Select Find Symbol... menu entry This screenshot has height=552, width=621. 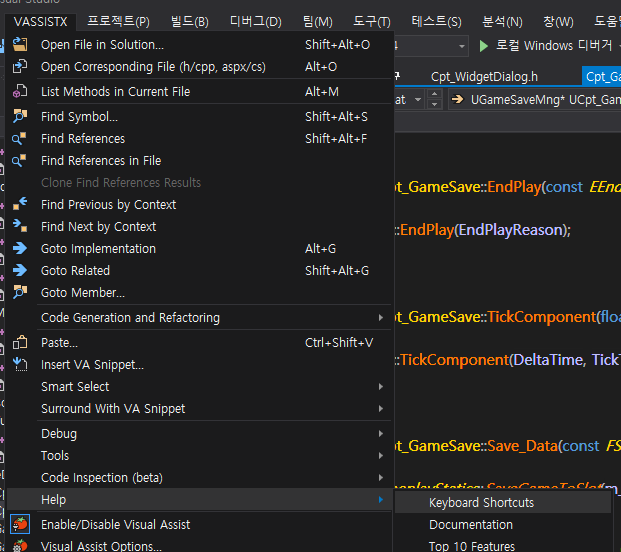pos(200,116)
